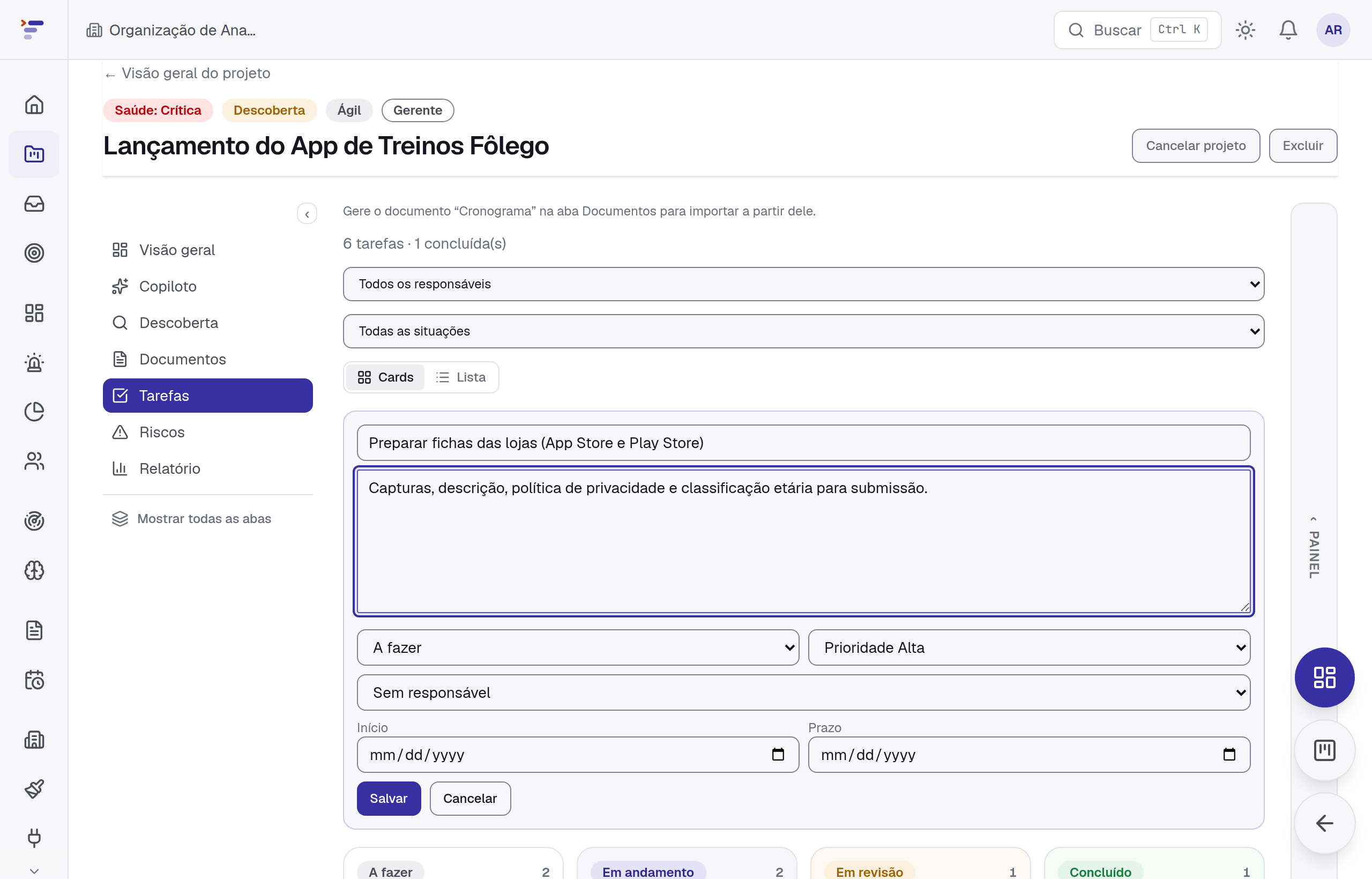Click the Salvar button
The width and height of the screenshot is (1372, 879).
click(389, 799)
